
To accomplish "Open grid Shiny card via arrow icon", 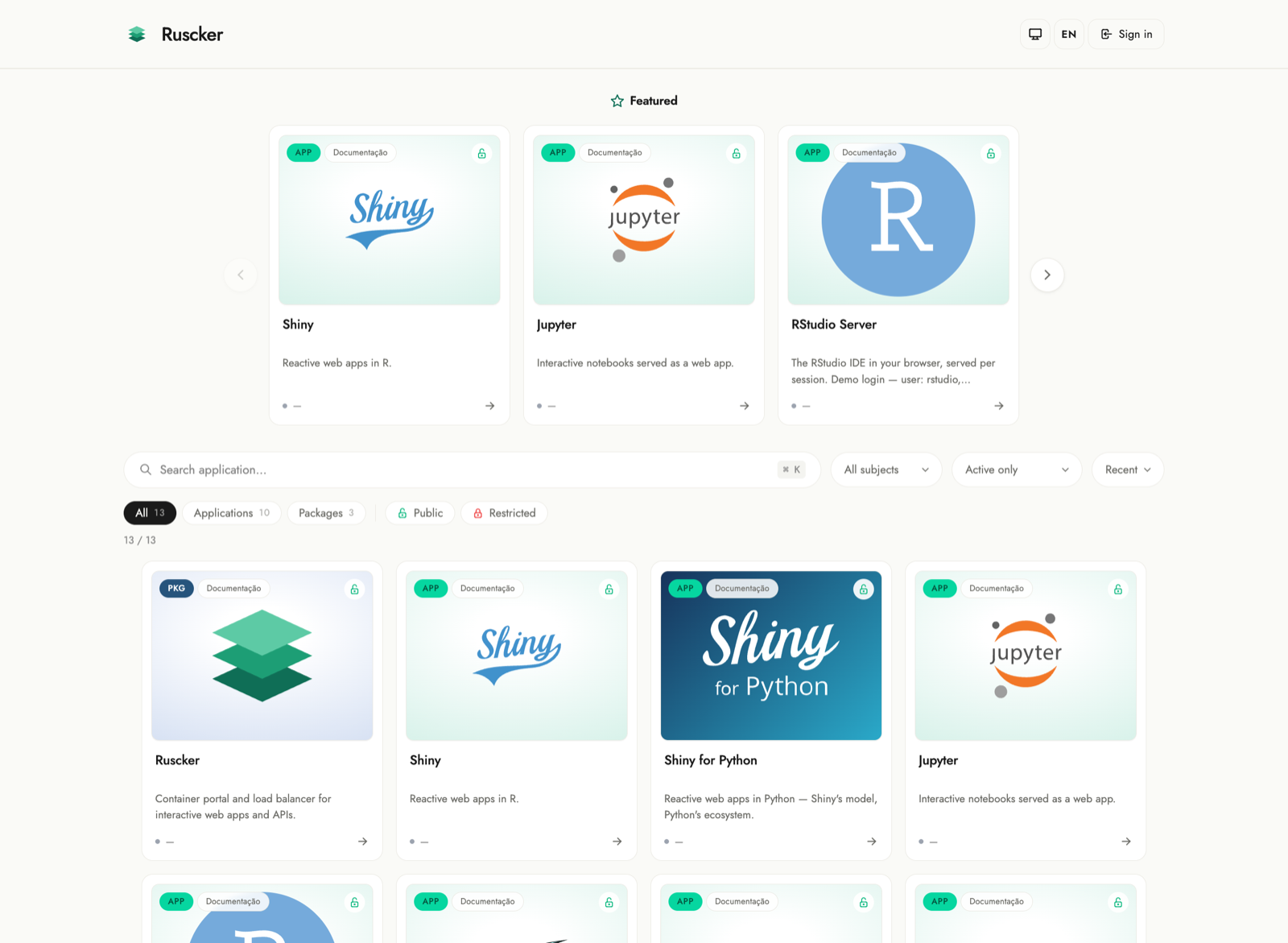I will click(x=617, y=842).
